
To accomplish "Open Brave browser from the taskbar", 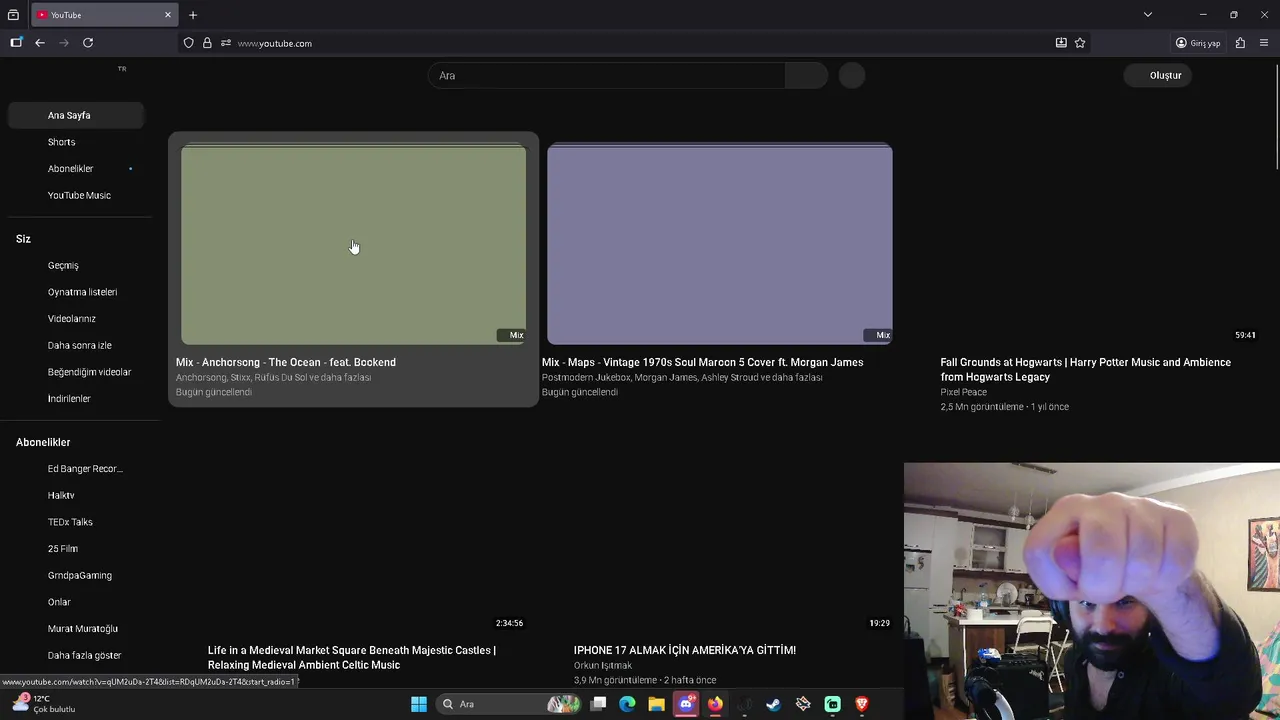I will pos(862,704).
